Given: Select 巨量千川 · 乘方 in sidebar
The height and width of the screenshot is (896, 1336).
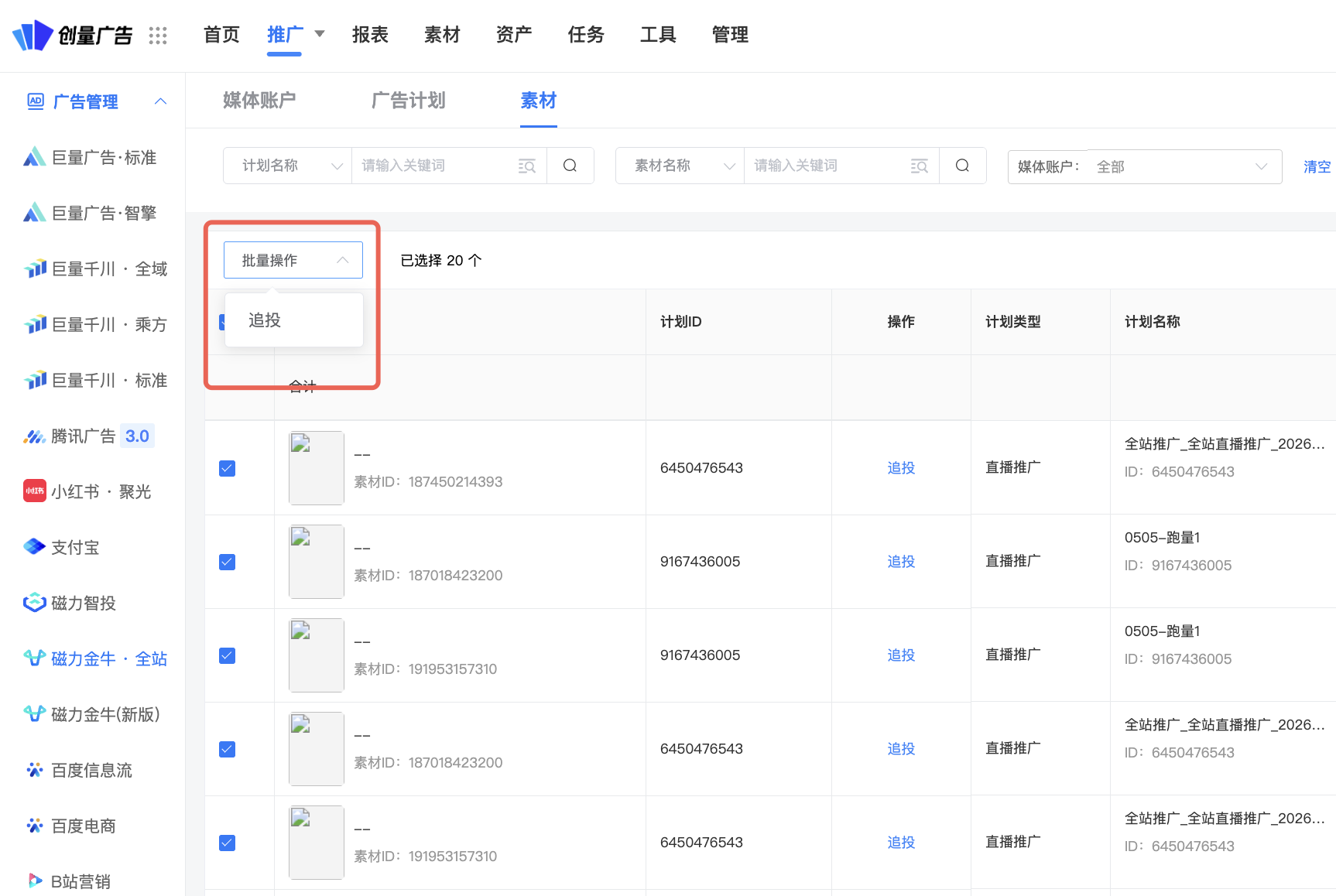Looking at the screenshot, I should (x=95, y=325).
